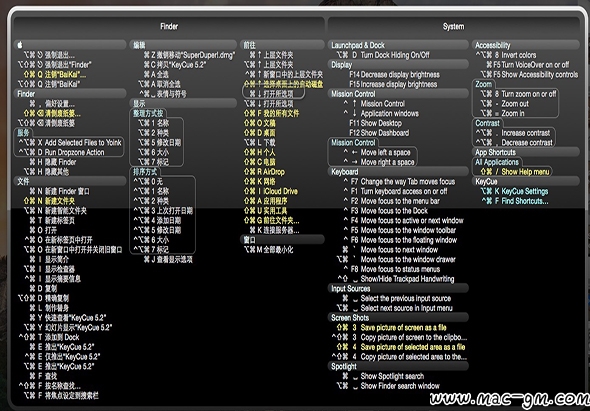Select "隐藏 Finder" shortcut row
Image resolution: width=590 pixels, height=411 pixels.
coord(53,162)
